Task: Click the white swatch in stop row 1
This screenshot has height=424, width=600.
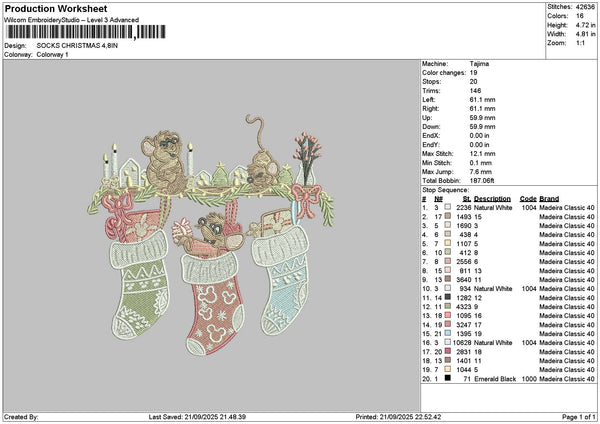Action: (x=447, y=207)
